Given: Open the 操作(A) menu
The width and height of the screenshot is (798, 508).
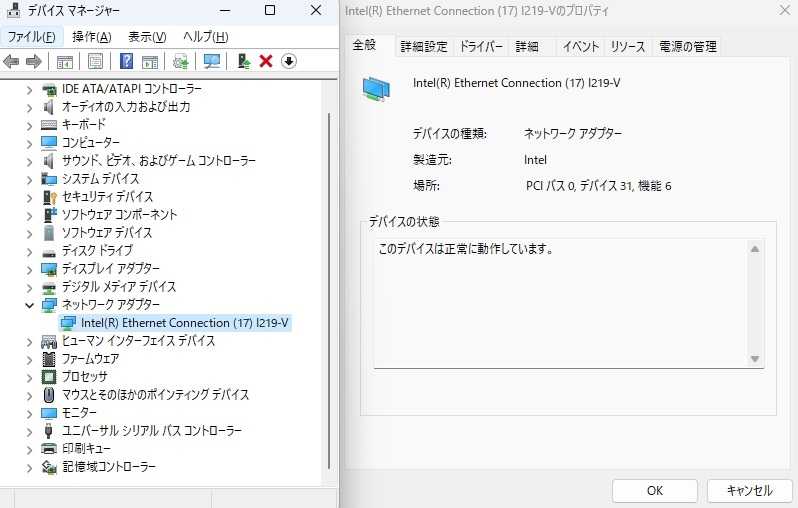Looking at the screenshot, I should [92, 37].
